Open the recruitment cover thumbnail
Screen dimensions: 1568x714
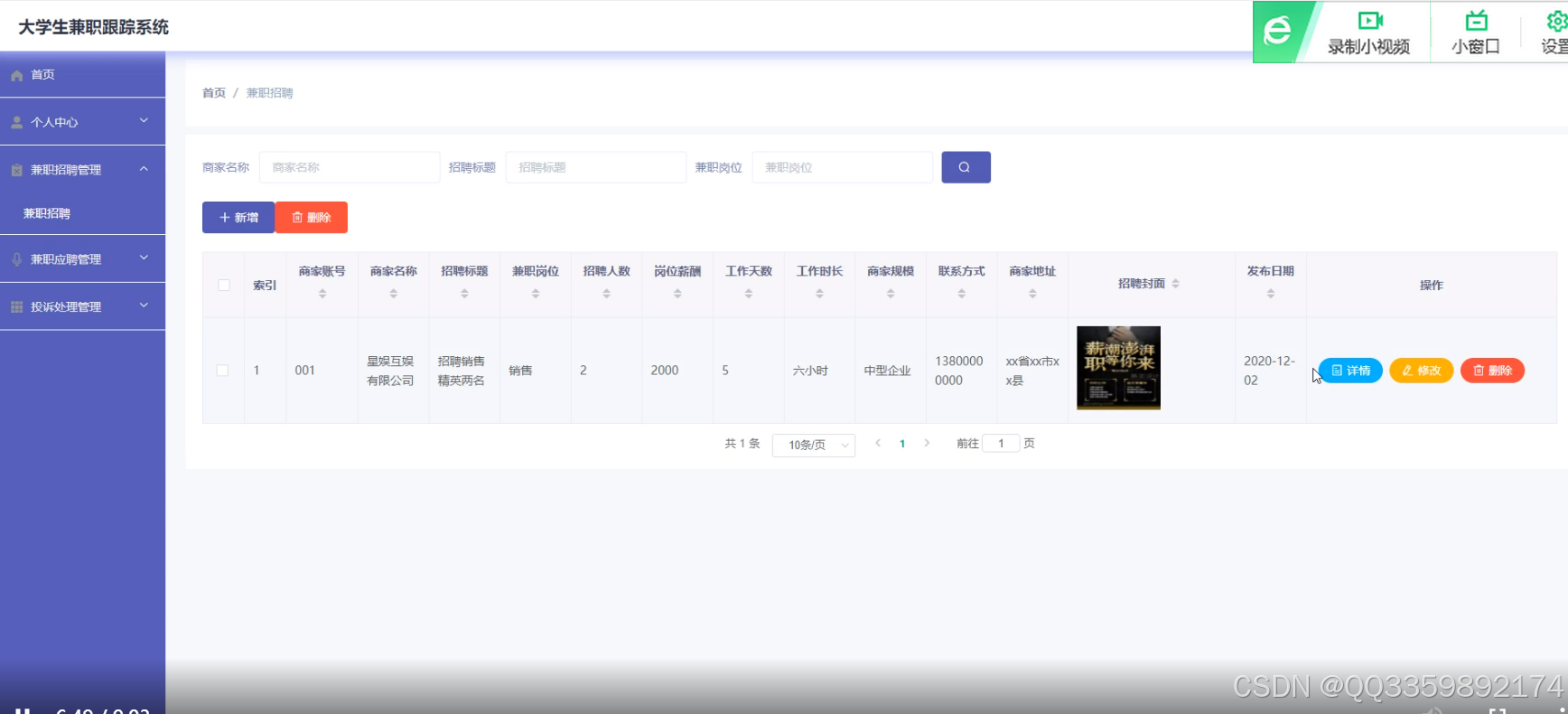[1118, 368]
